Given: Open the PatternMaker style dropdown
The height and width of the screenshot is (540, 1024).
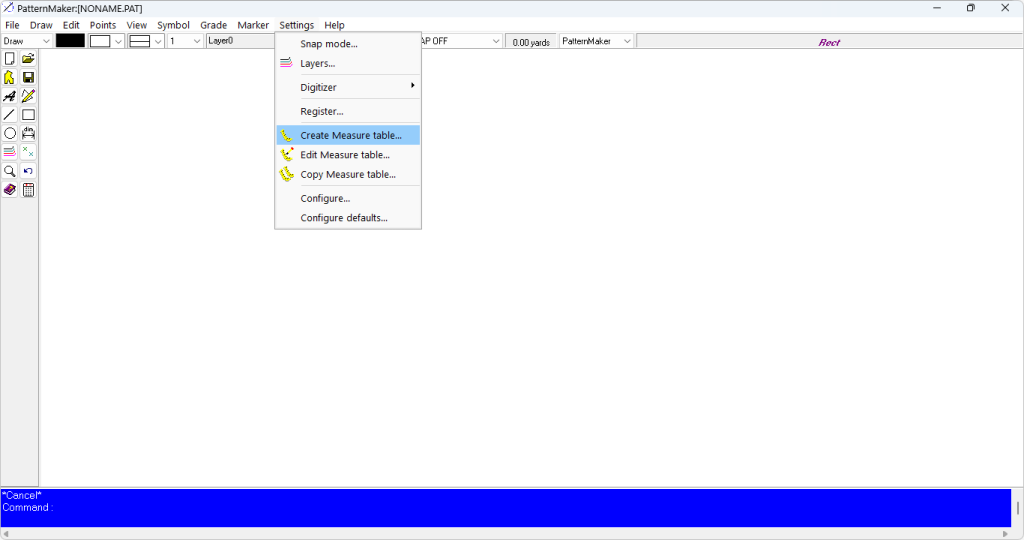Looking at the screenshot, I should tap(596, 41).
